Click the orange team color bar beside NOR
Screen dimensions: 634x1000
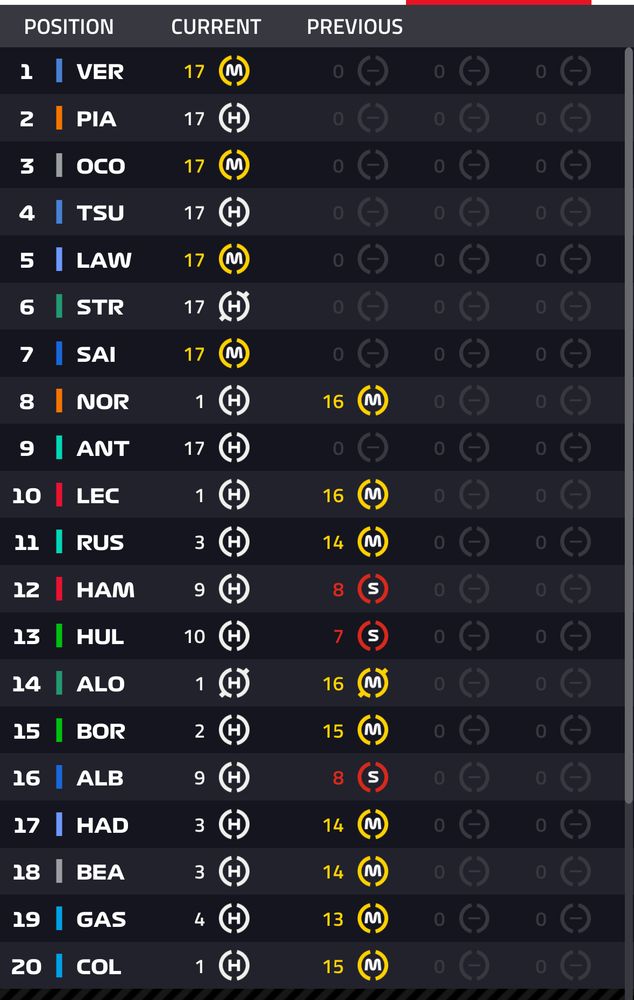(x=60, y=401)
